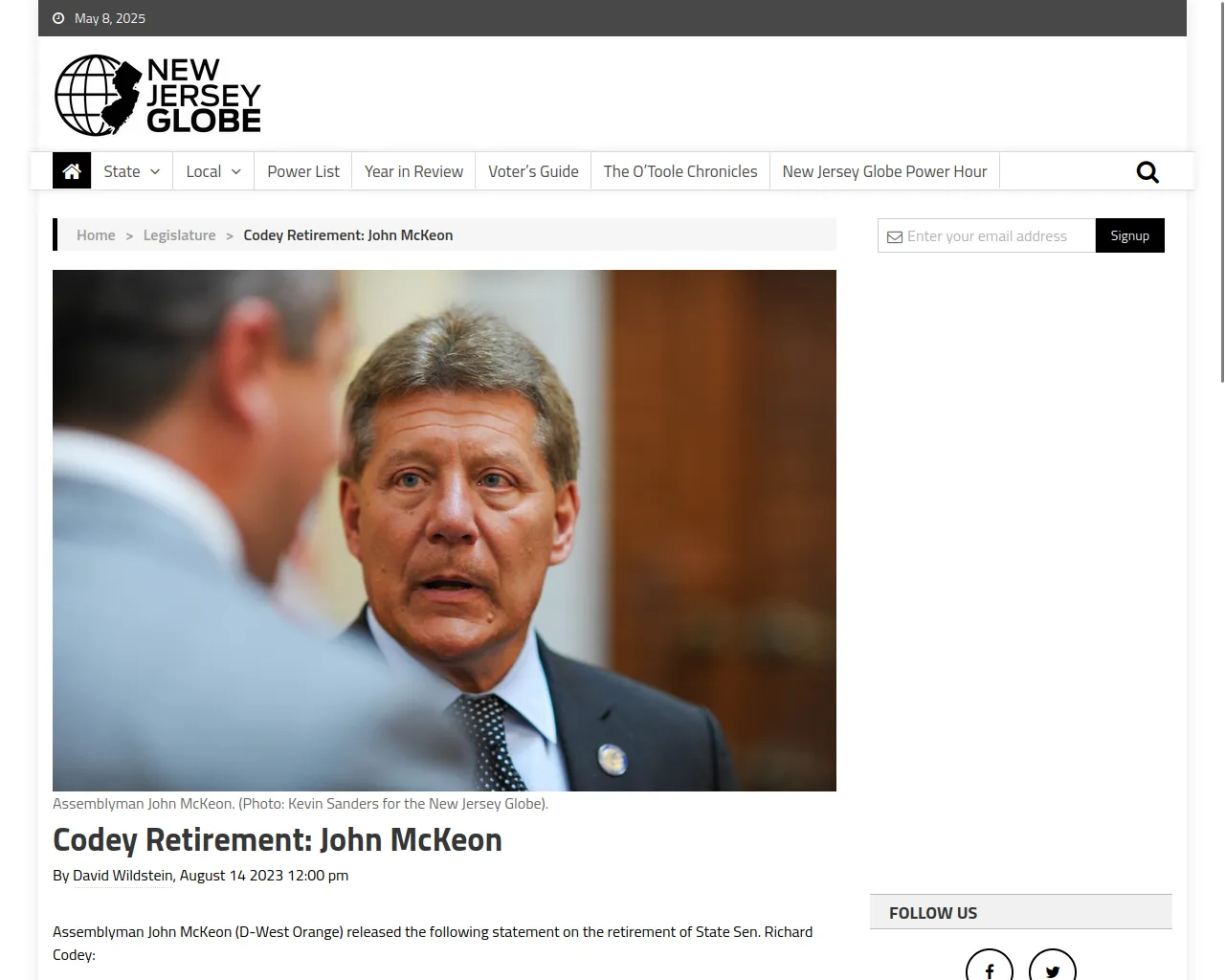Open the search magnifier icon

(x=1147, y=172)
